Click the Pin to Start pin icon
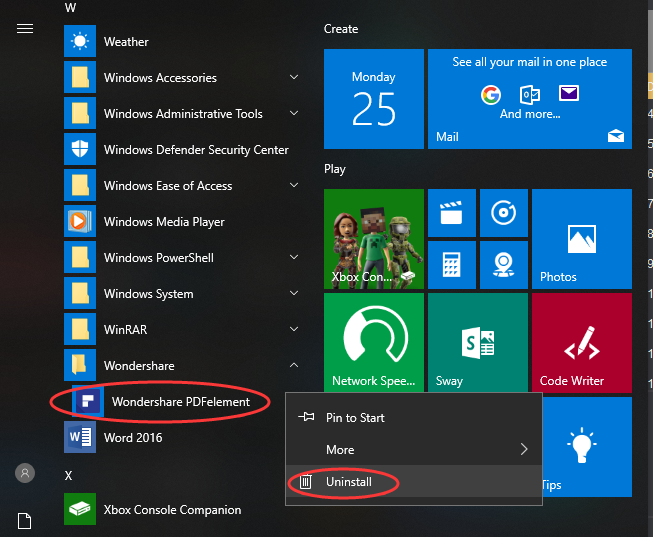 pyautogui.click(x=306, y=417)
